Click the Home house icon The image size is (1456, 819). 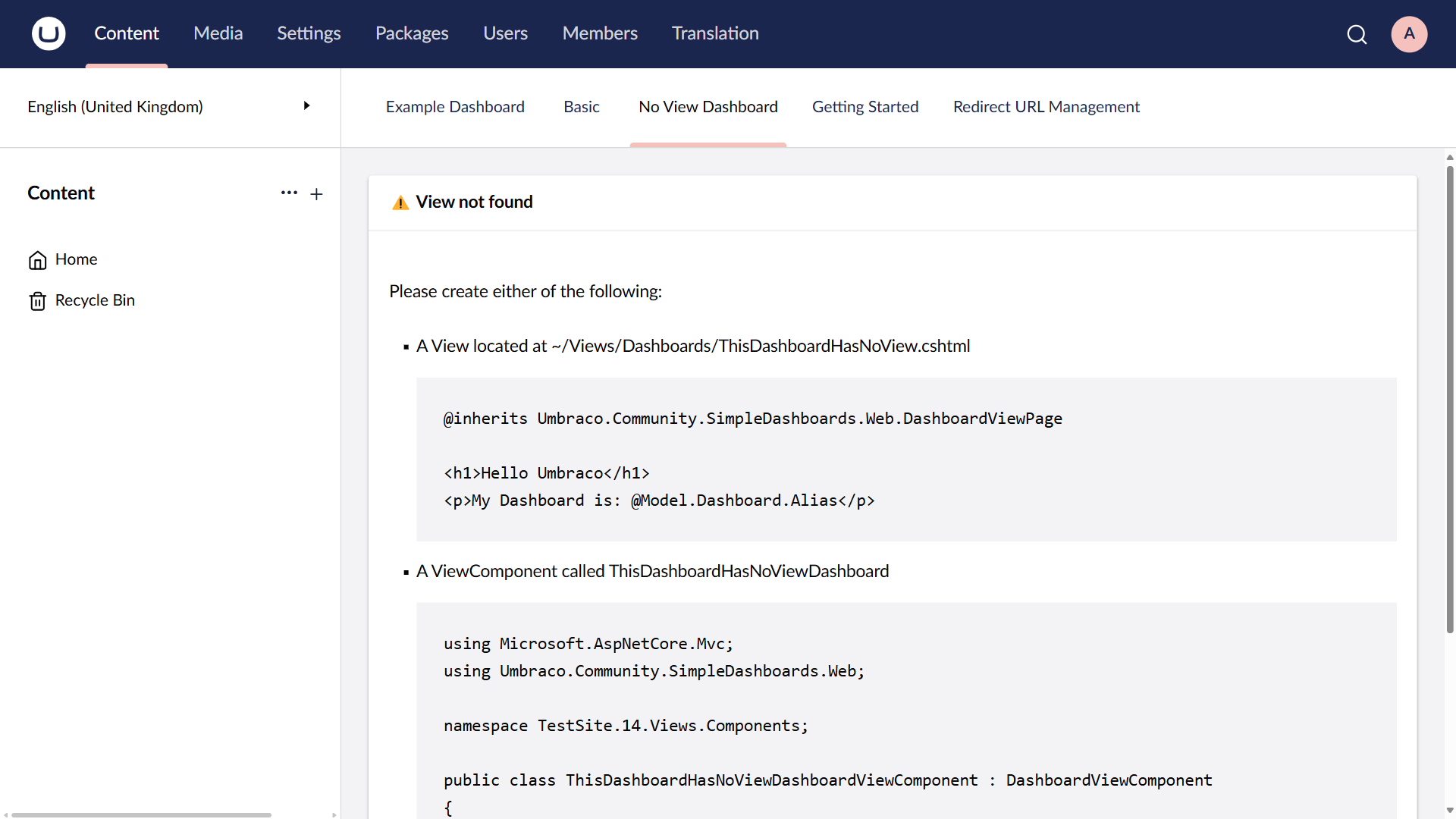(37, 259)
